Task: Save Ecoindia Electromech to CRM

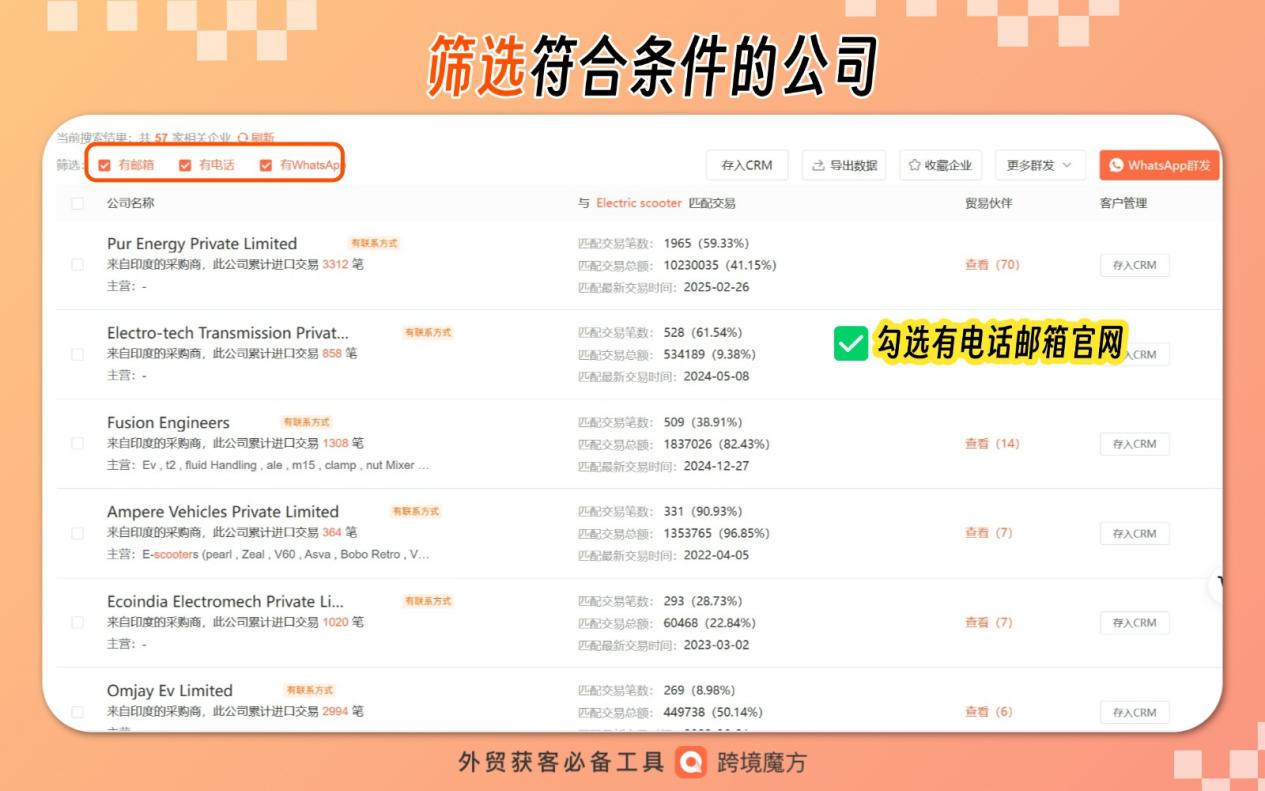Action: (1134, 622)
